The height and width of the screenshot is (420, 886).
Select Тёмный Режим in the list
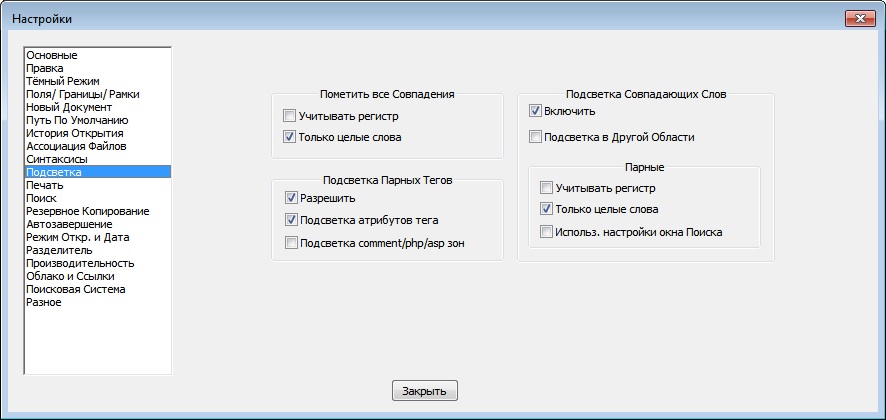point(62,81)
